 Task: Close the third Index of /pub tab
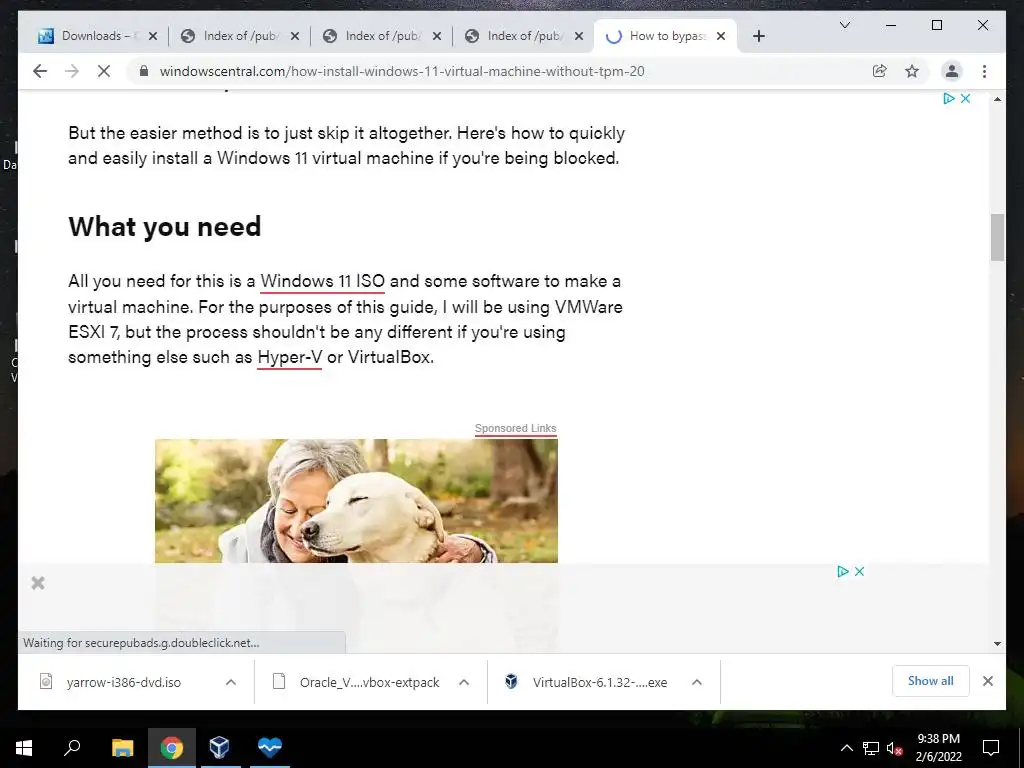[579, 36]
